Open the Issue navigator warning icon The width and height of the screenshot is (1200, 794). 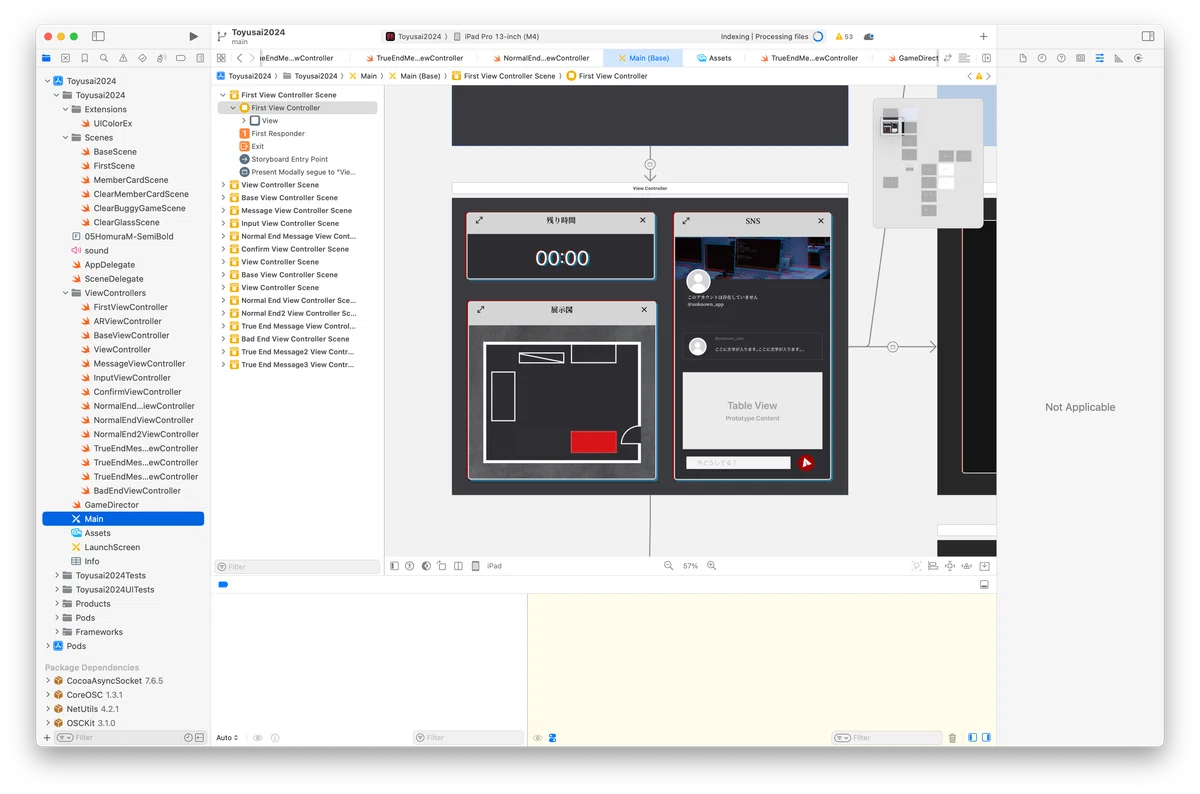point(123,58)
